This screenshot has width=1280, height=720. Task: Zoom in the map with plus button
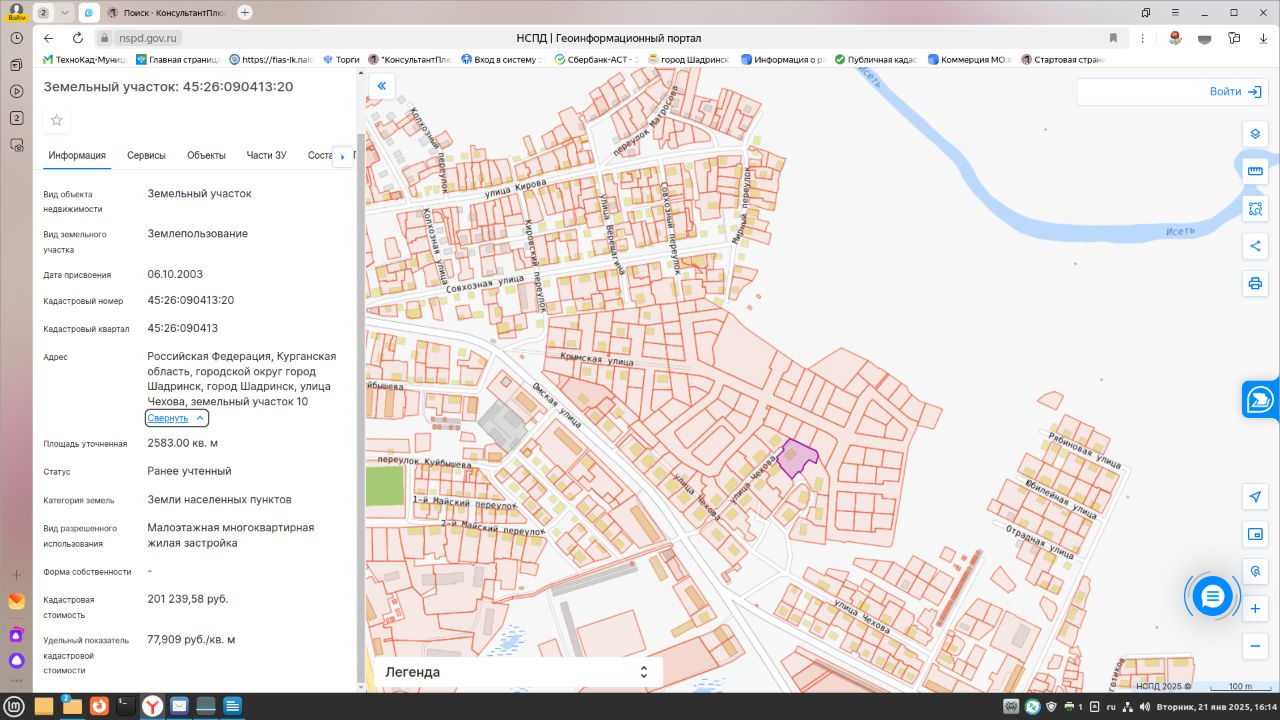[x=1255, y=609]
